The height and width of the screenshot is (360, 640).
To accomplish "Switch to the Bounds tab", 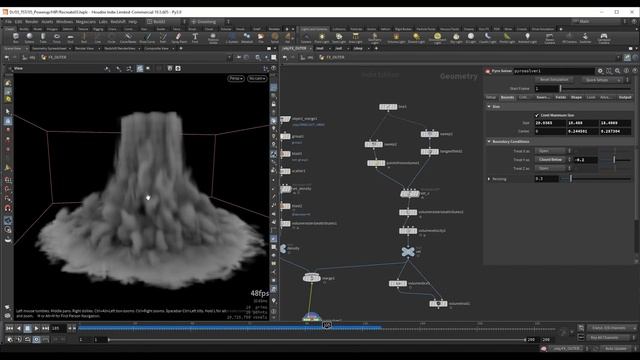I will (x=507, y=98).
